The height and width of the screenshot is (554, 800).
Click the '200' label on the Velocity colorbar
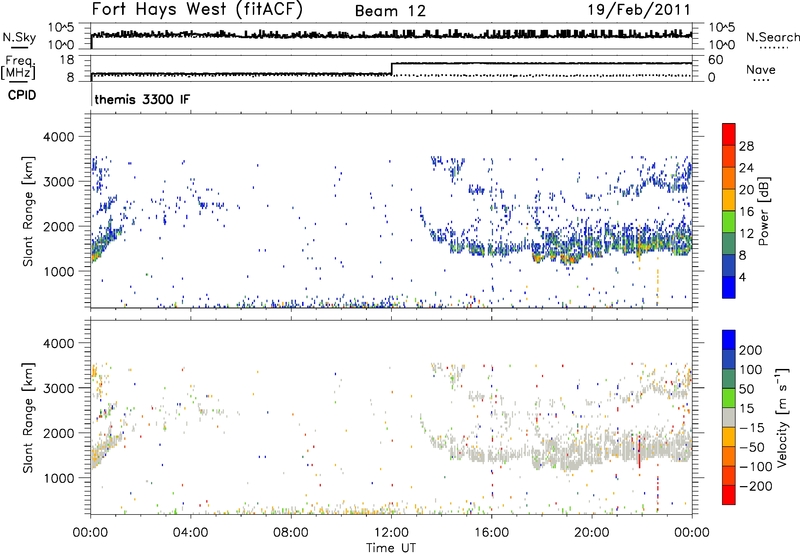(751, 350)
